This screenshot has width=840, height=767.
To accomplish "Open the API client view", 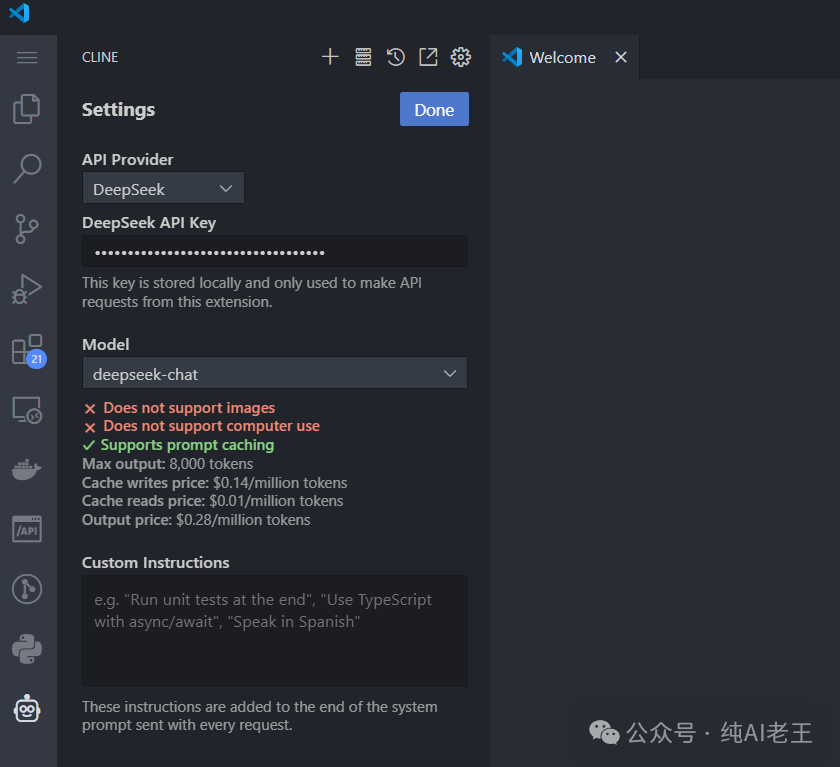I will (x=27, y=529).
